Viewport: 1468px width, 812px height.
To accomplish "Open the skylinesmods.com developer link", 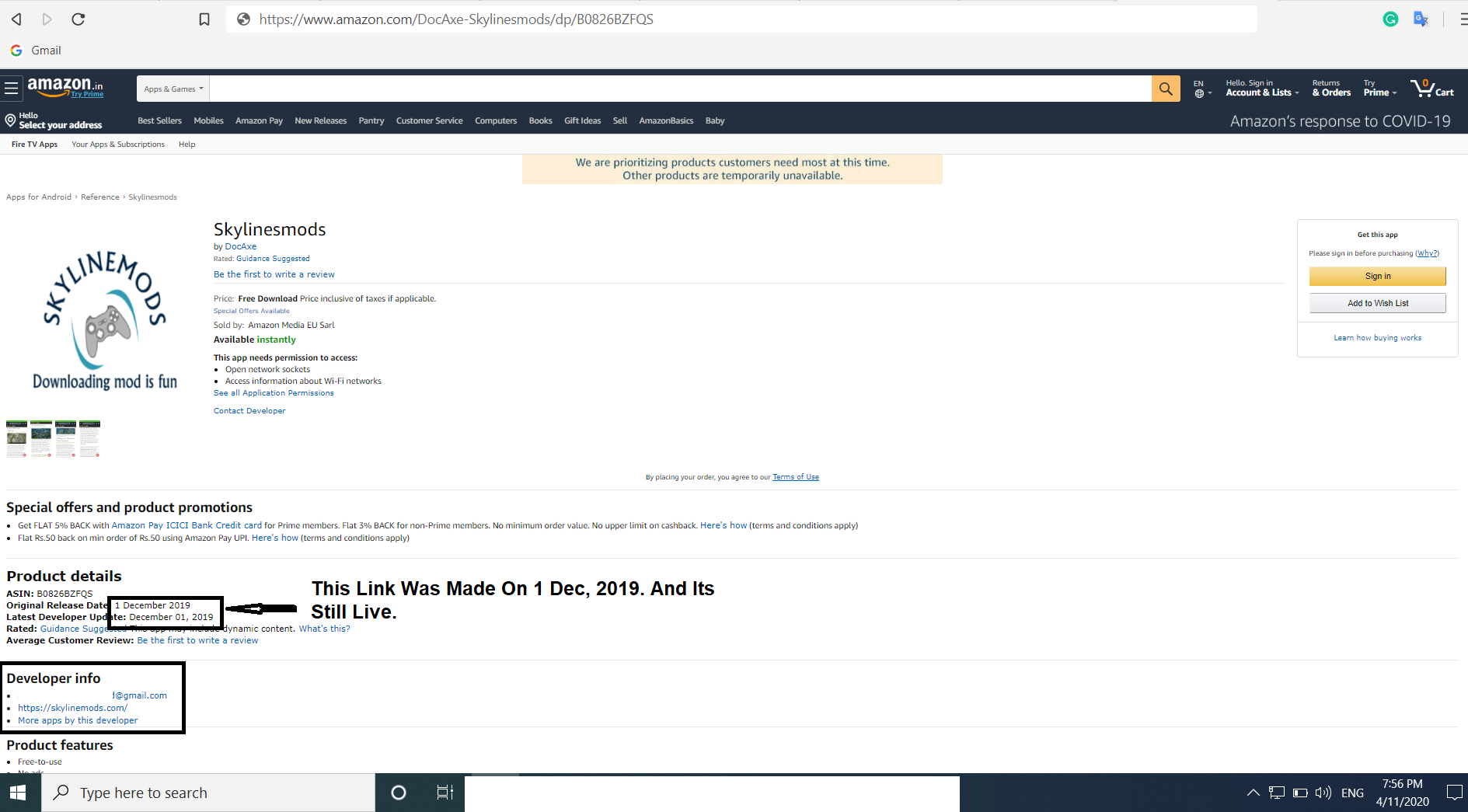I will pyautogui.click(x=72, y=708).
